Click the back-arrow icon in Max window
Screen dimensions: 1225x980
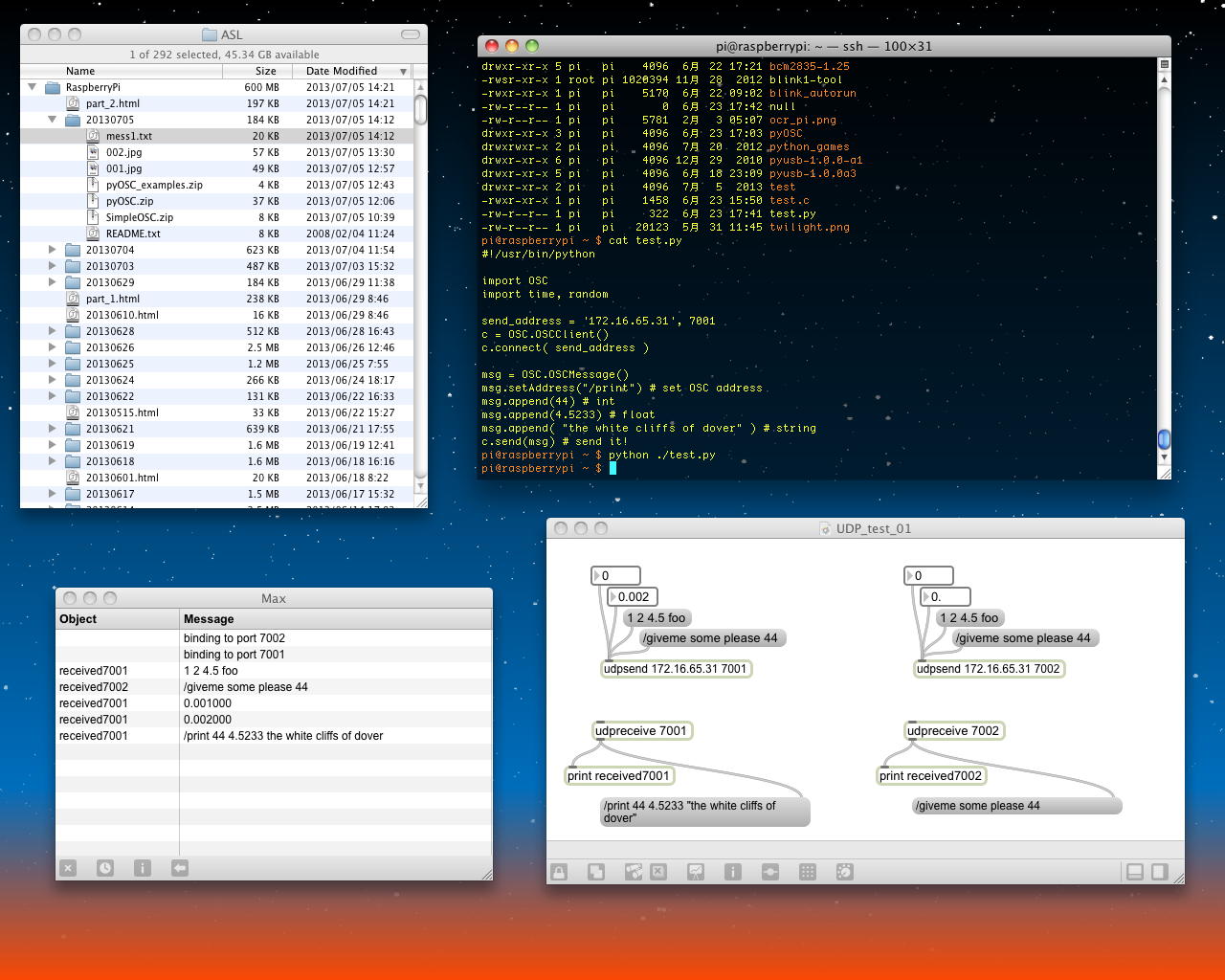pyautogui.click(x=180, y=868)
